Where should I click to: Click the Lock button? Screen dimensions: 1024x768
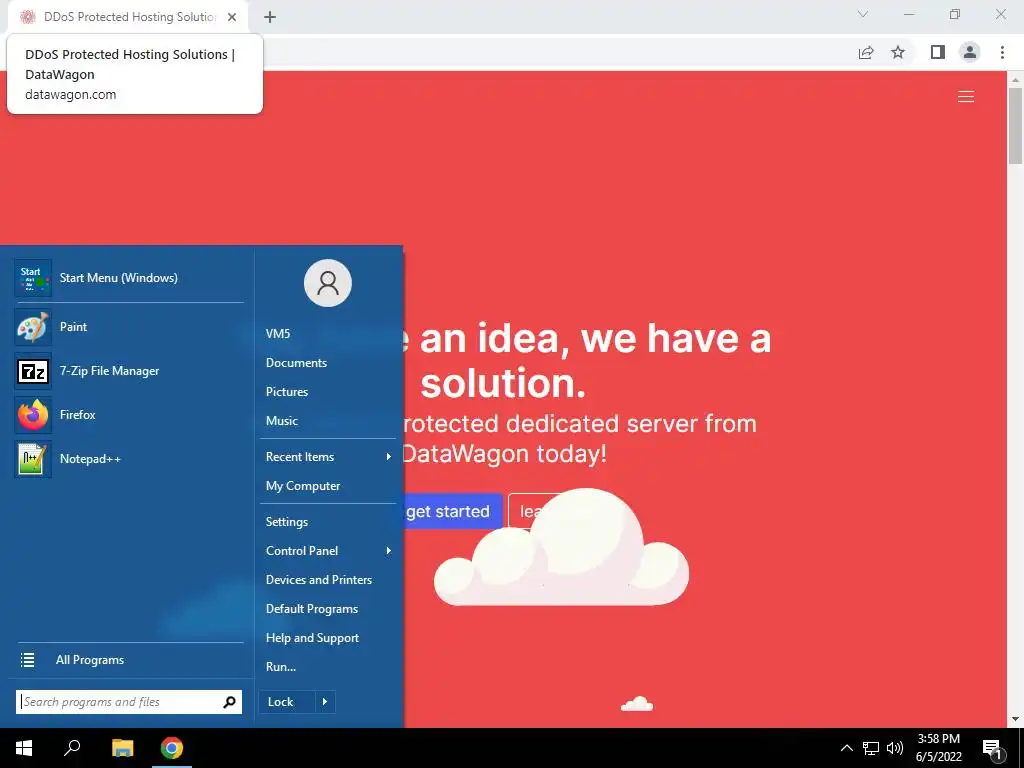287,702
